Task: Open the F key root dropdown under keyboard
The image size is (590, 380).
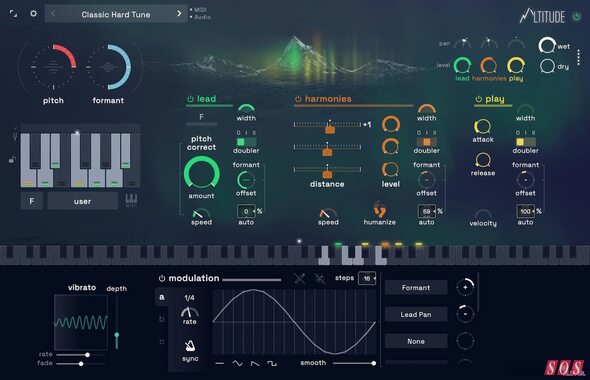Action: tap(32, 201)
